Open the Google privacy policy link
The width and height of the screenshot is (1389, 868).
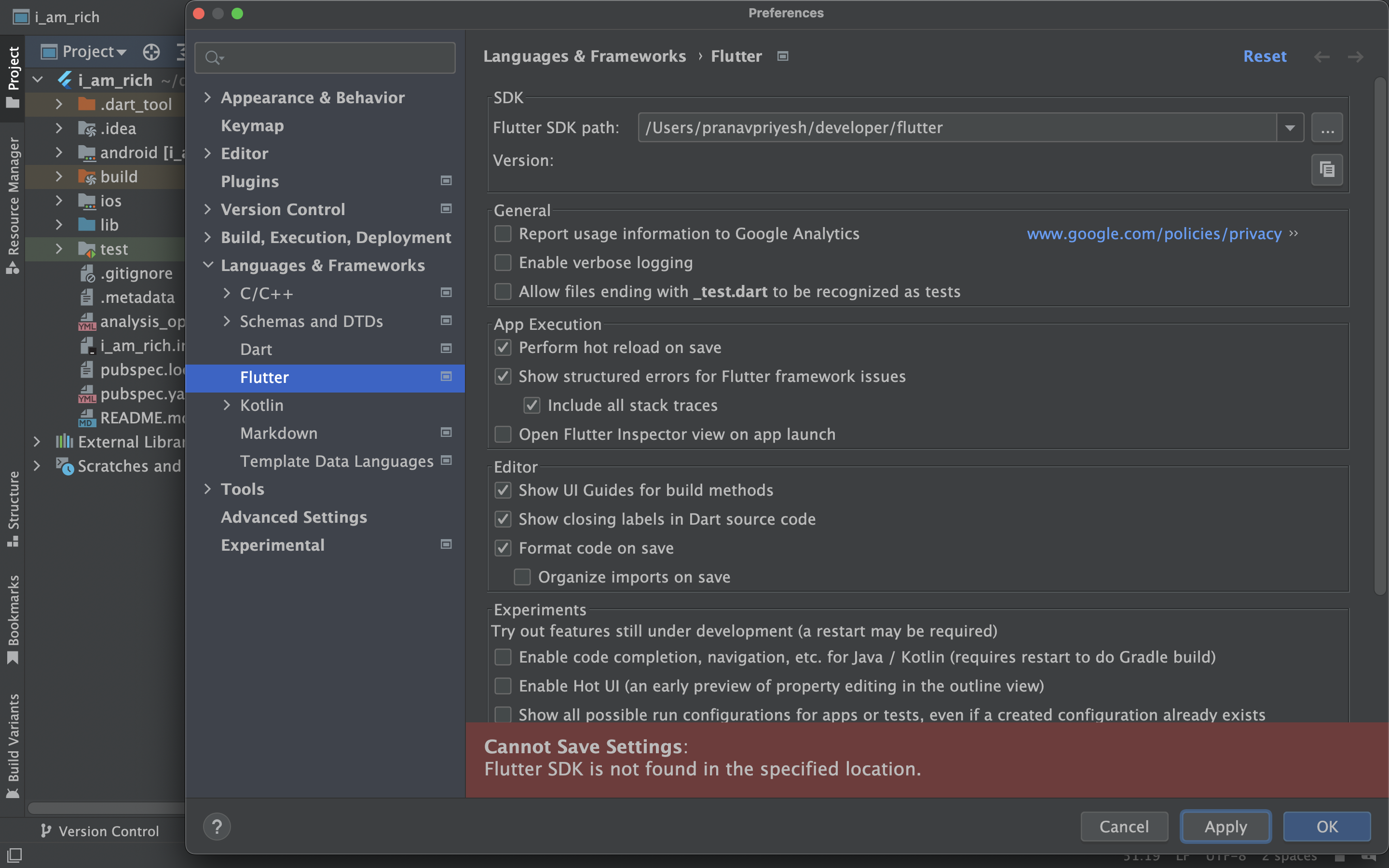pos(1154,234)
